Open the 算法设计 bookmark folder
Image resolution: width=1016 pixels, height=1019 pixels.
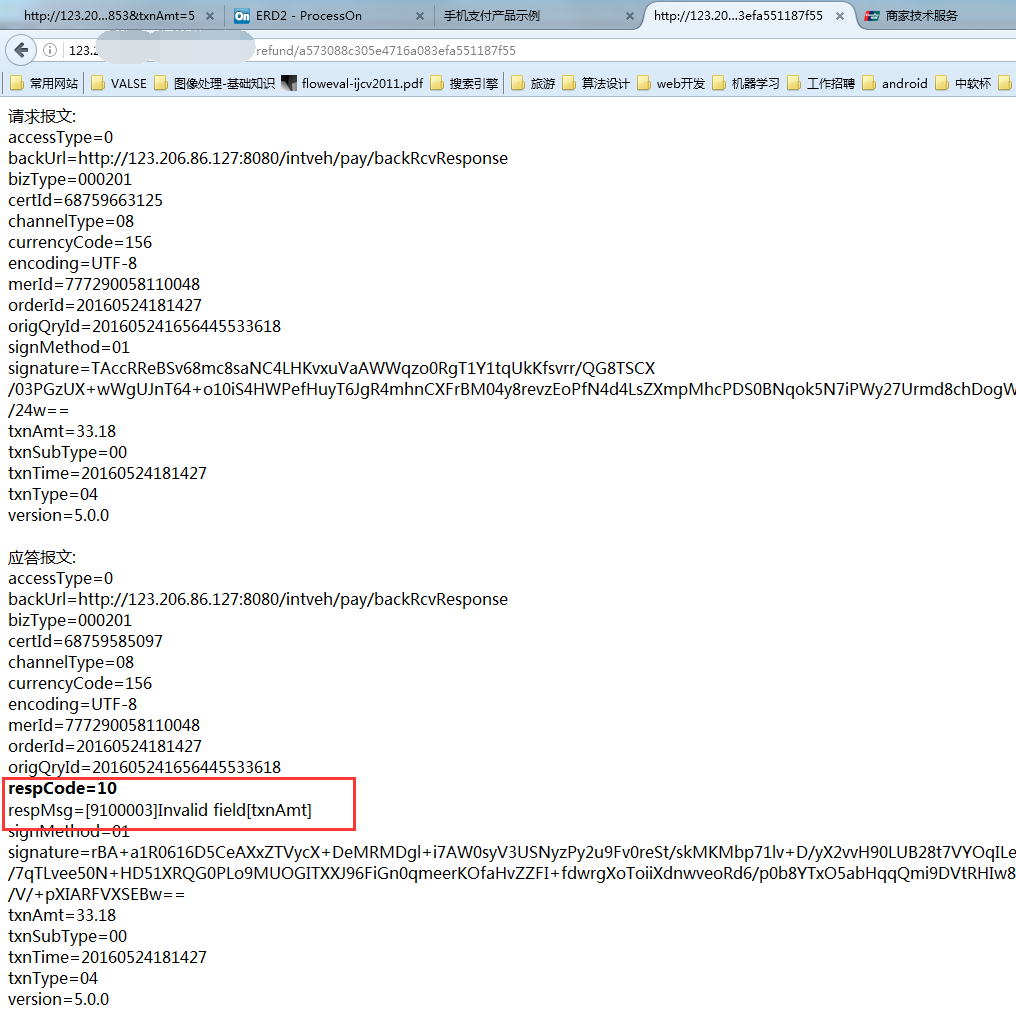596,83
